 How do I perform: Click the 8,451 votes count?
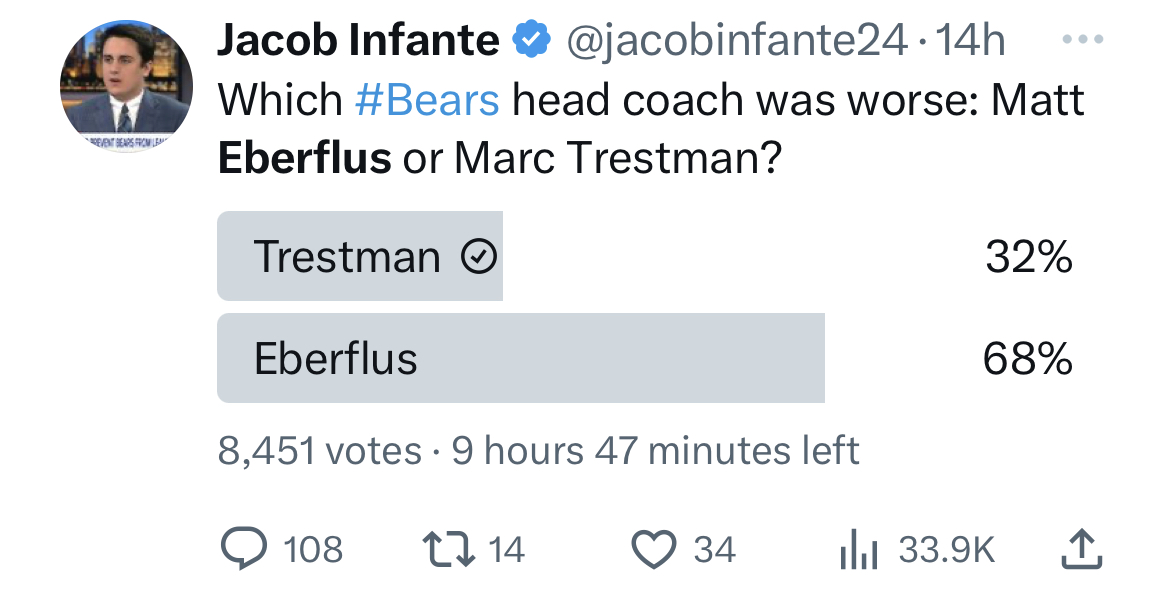pos(319,451)
